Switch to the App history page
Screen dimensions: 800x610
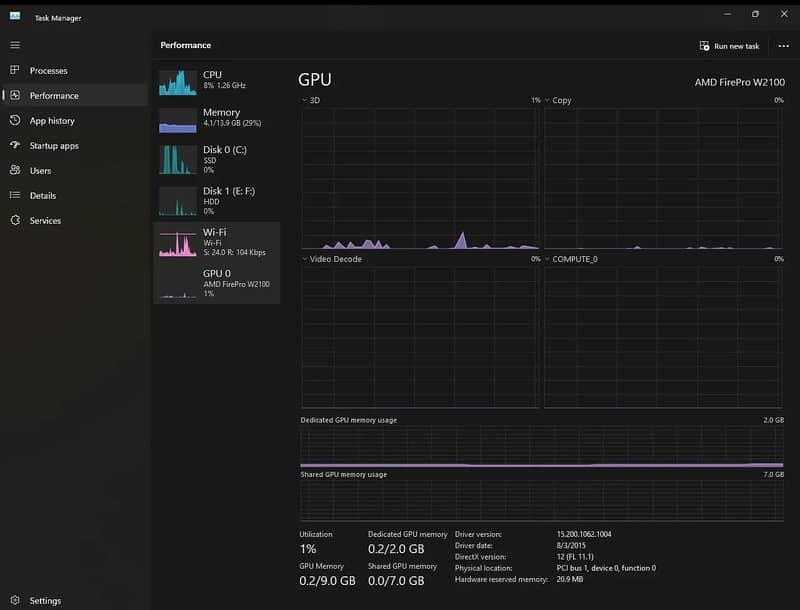[x=52, y=121]
